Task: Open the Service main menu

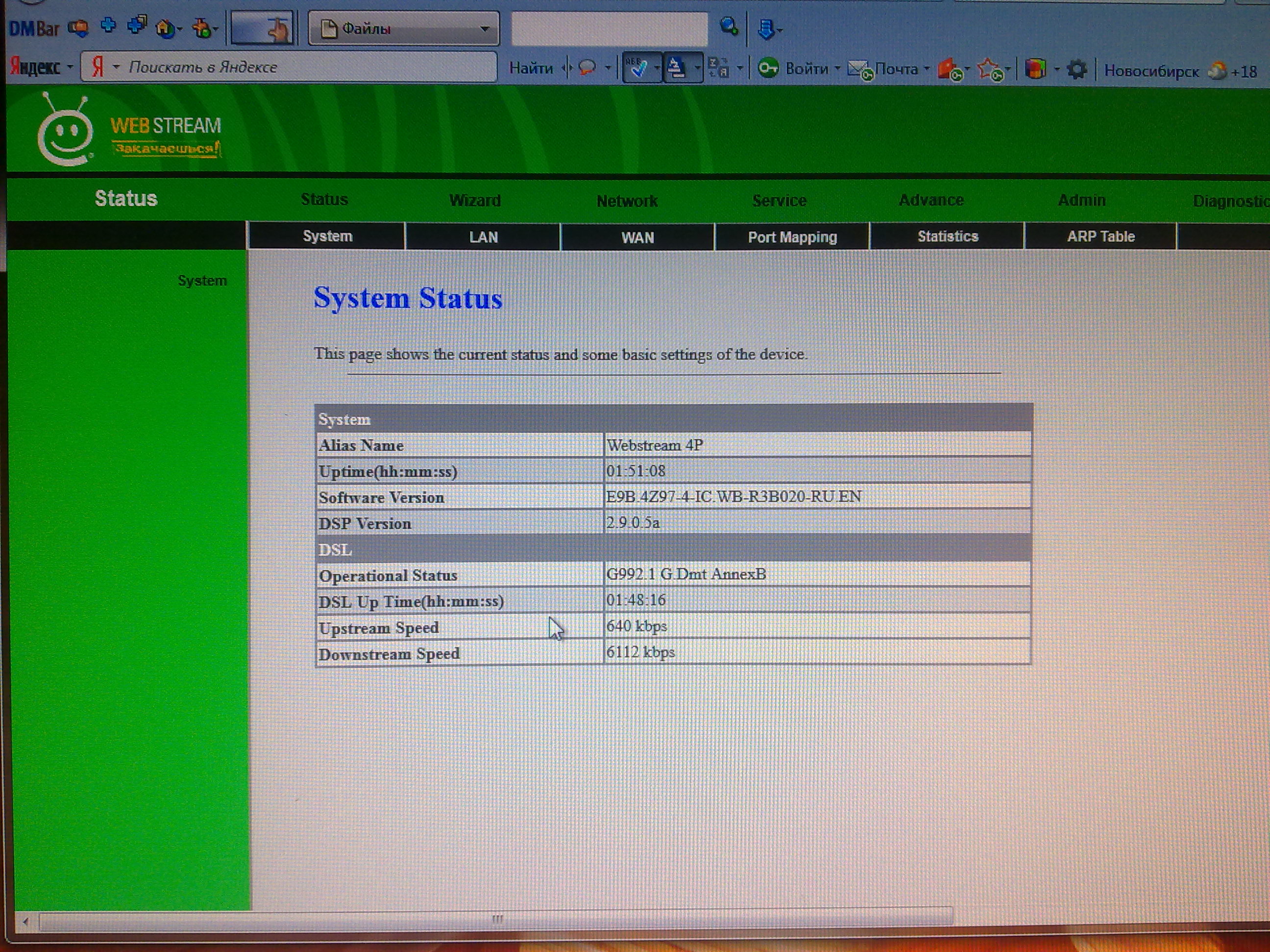Action: click(779, 200)
